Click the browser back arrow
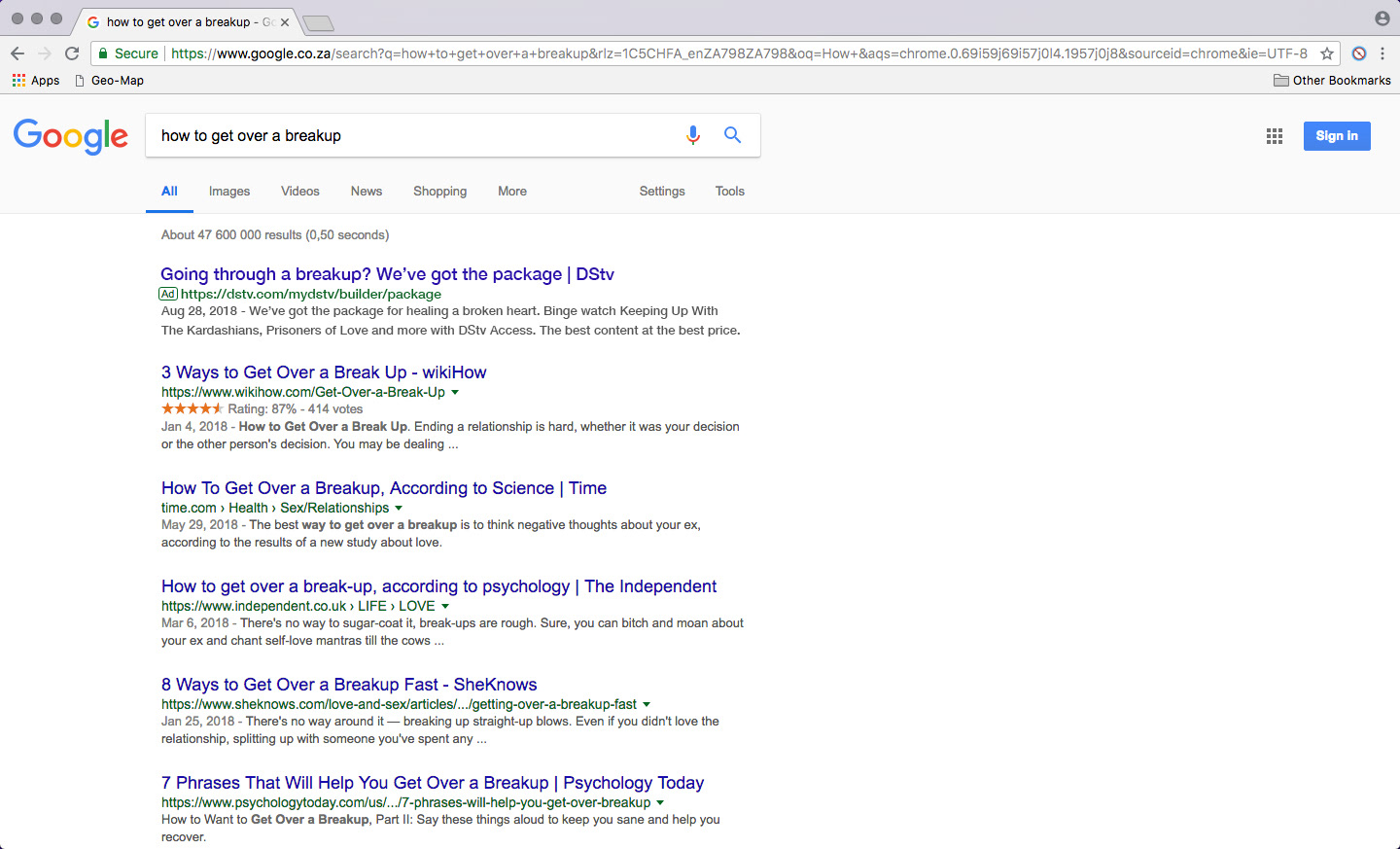The width and height of the screenshot is (1400, 849). 17,53
